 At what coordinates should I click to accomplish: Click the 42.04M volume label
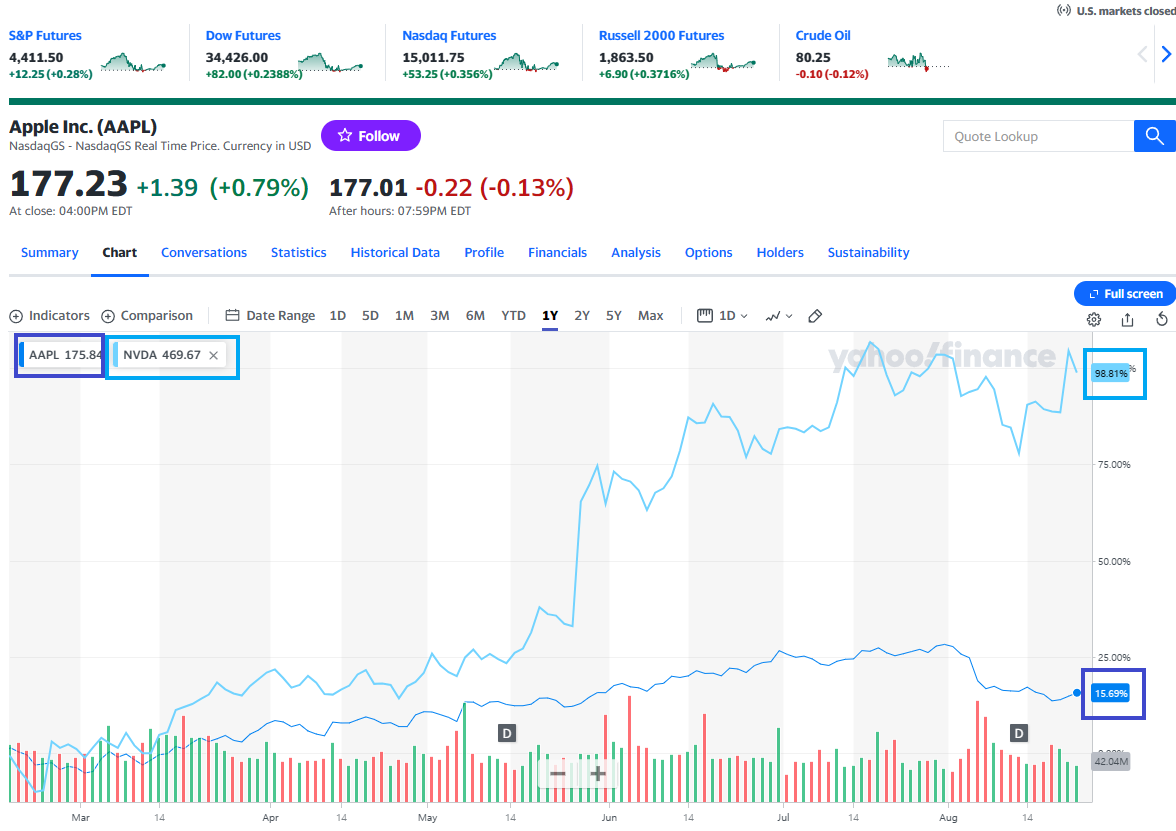pos(1111,761)
